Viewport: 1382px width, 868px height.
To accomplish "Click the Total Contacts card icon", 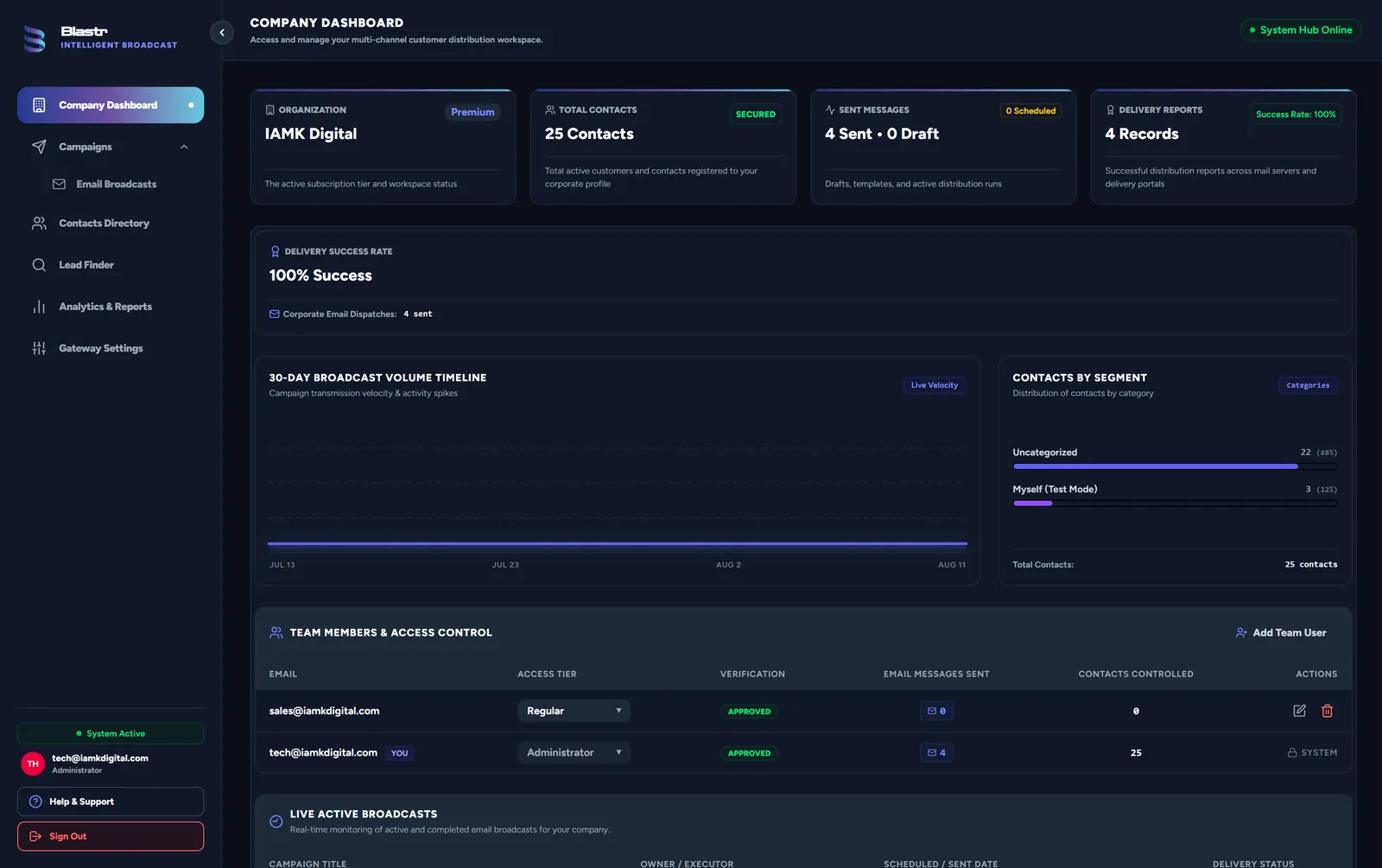I will [550, 110].
